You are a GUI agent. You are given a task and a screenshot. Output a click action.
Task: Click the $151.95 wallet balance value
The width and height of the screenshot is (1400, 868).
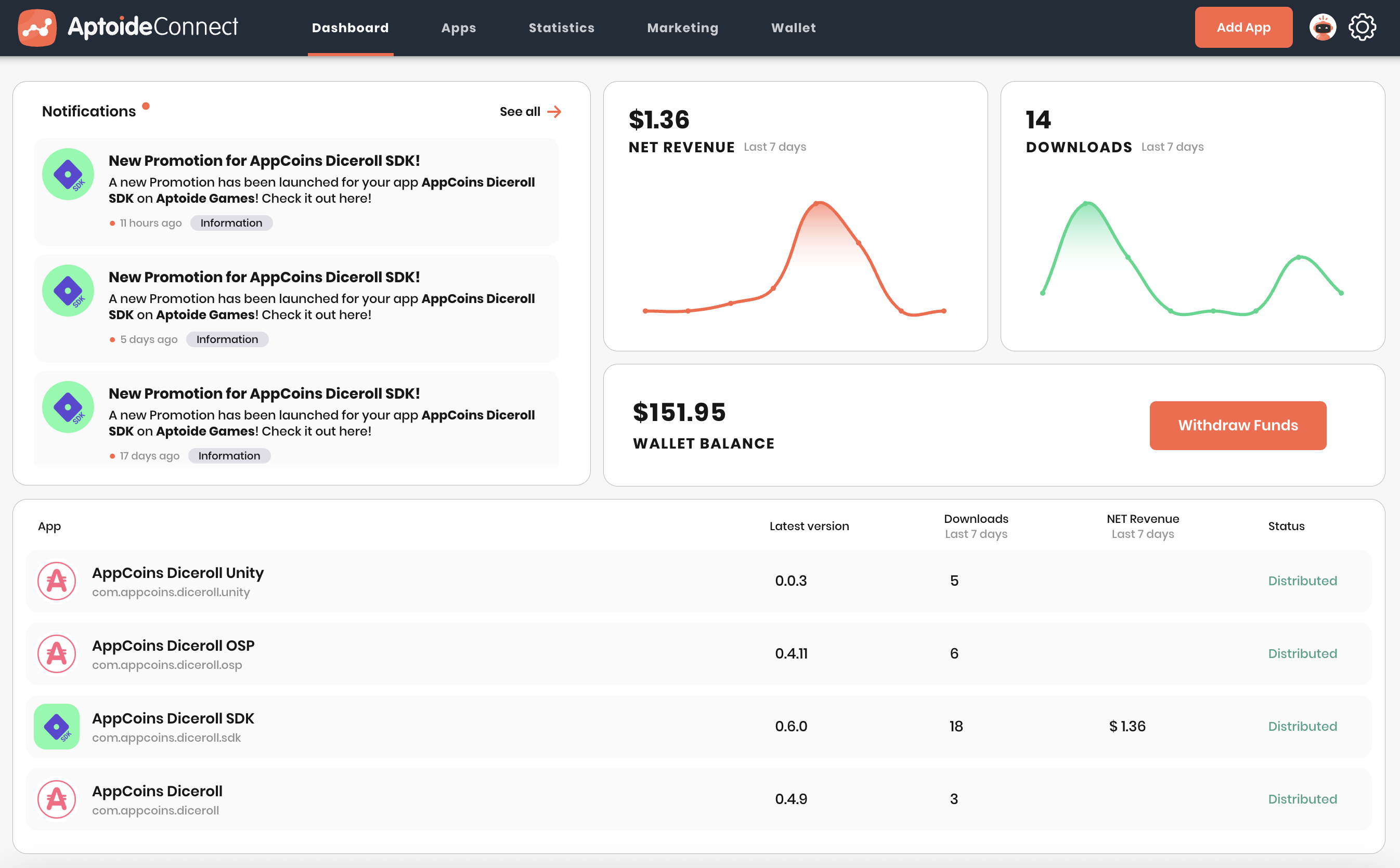click(x=679, y=412)
